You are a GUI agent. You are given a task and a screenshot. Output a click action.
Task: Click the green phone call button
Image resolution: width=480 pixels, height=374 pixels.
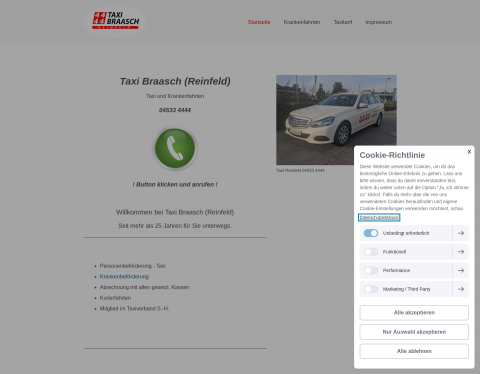[175, 148]
